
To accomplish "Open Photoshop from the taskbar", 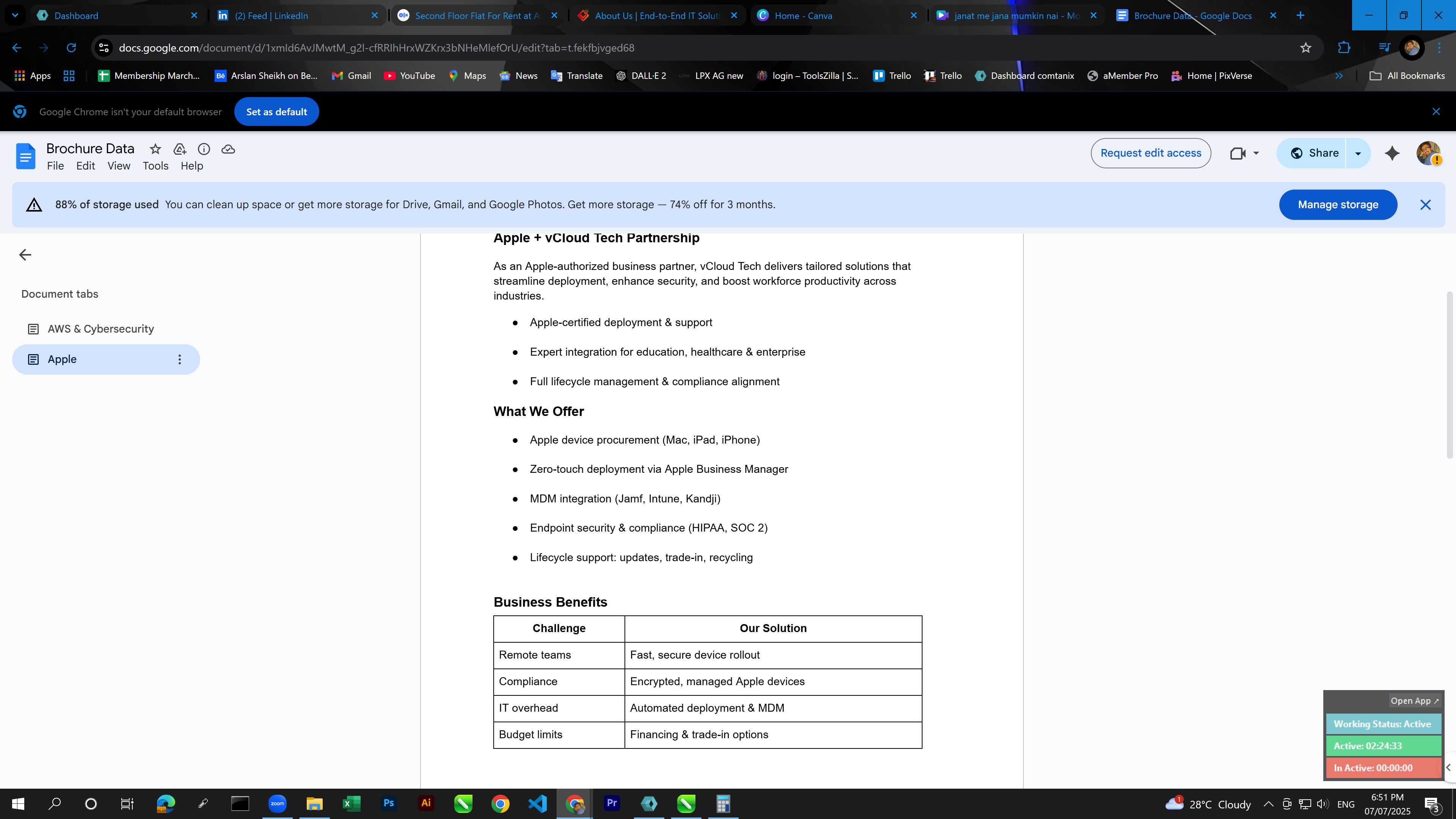I will pyautogui.click(x=389, y=803).
